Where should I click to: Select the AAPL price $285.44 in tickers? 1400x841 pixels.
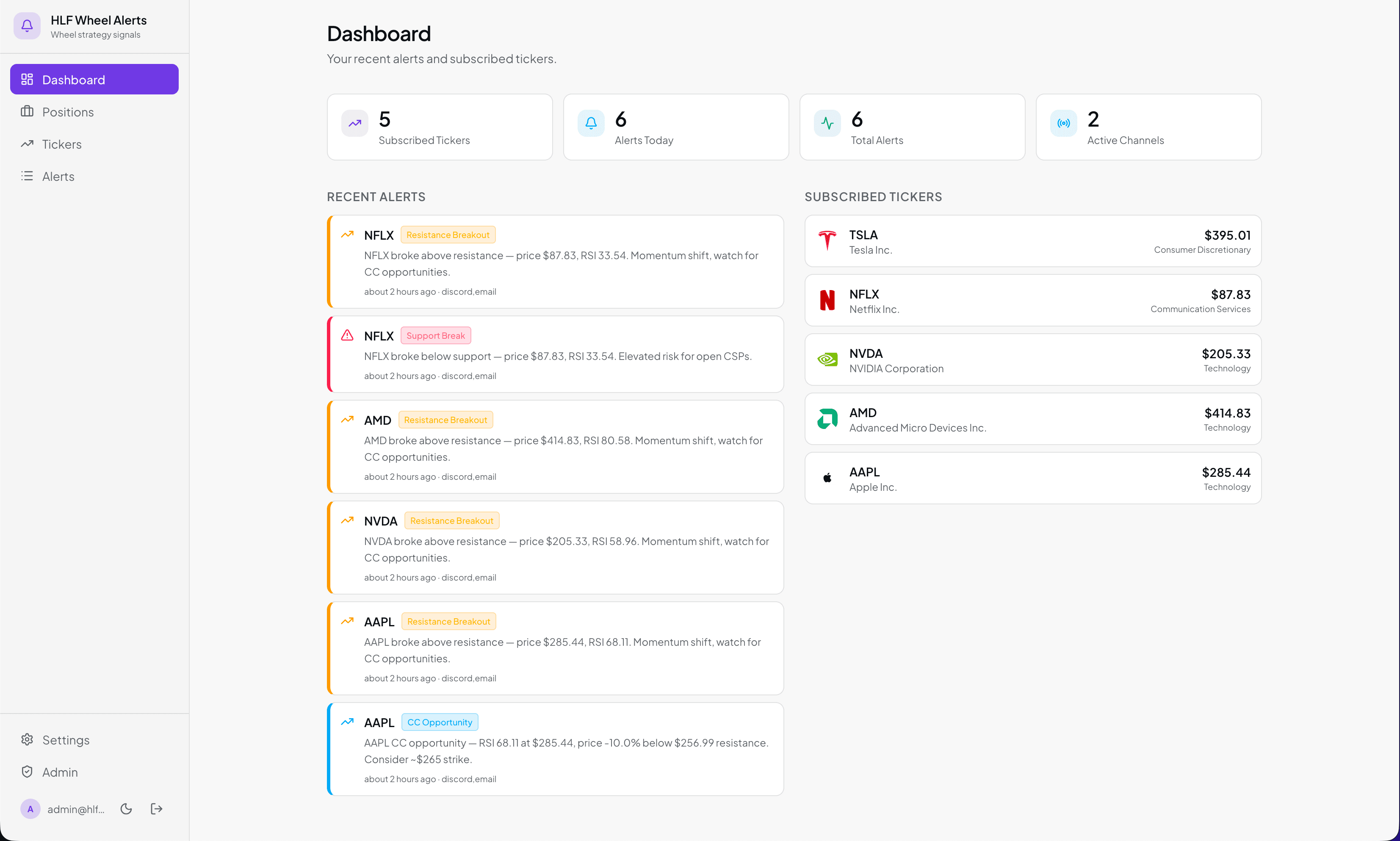1226,473
